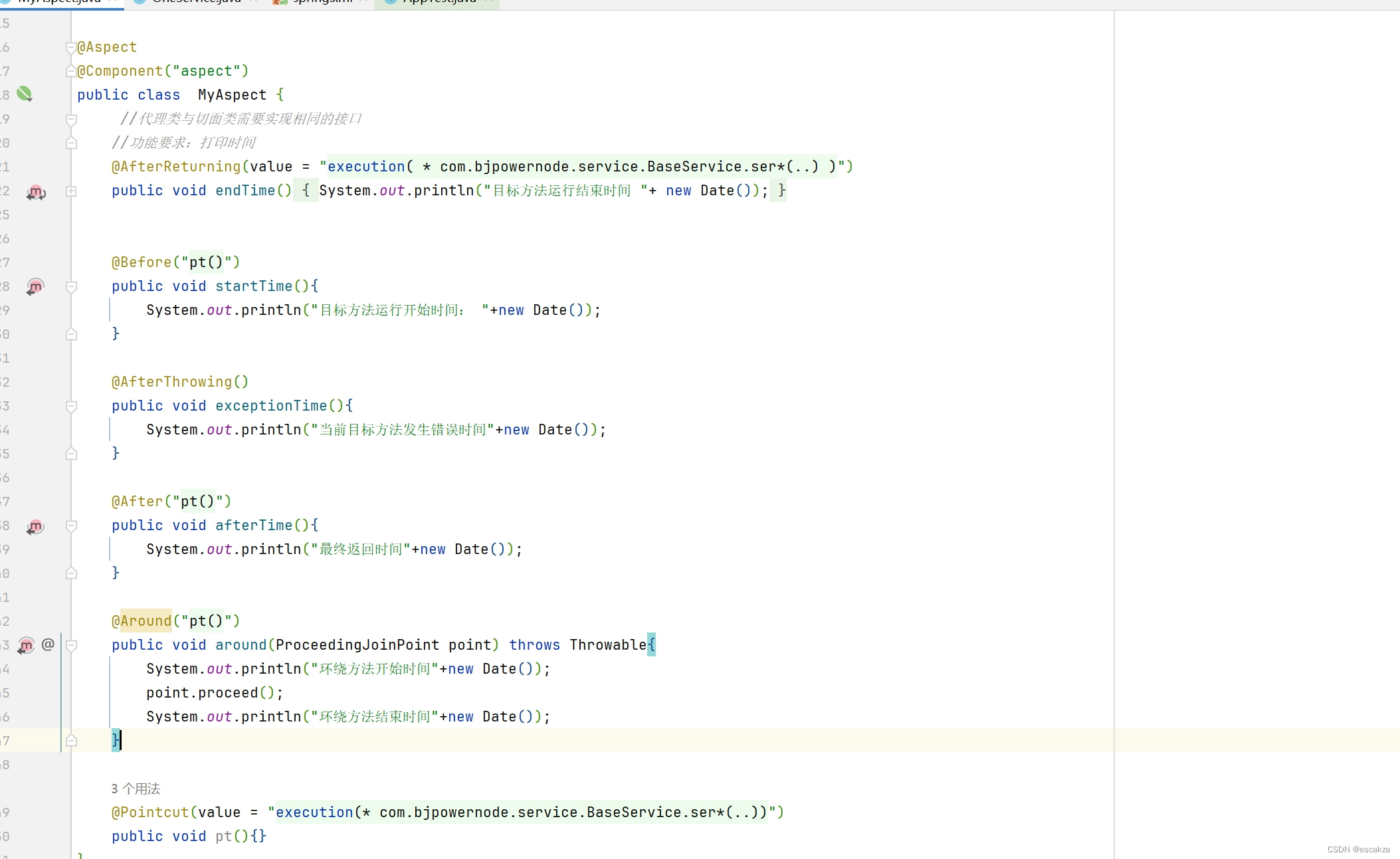1400x859 pixels.
Task: Collapse the afterTime method via fold marker
Action: (x=71, y=526)
